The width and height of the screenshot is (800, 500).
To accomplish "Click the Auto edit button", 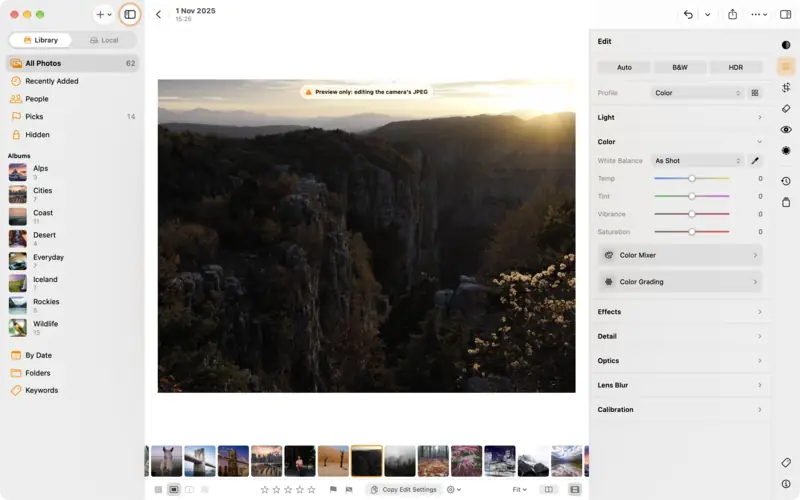I will pos(624,67).
